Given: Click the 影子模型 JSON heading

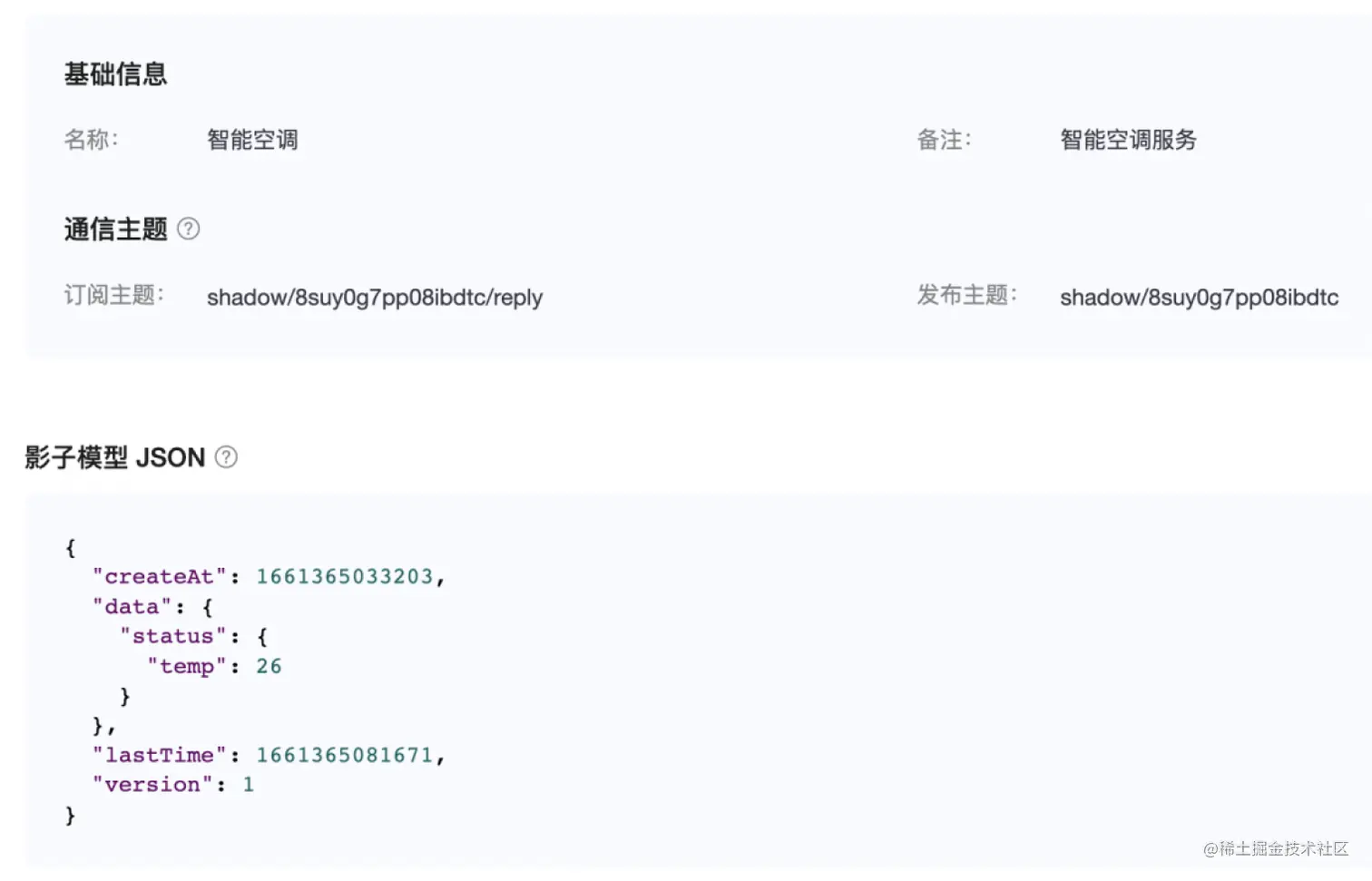Looking at the screenshot, I should click(x=115, y=457).
